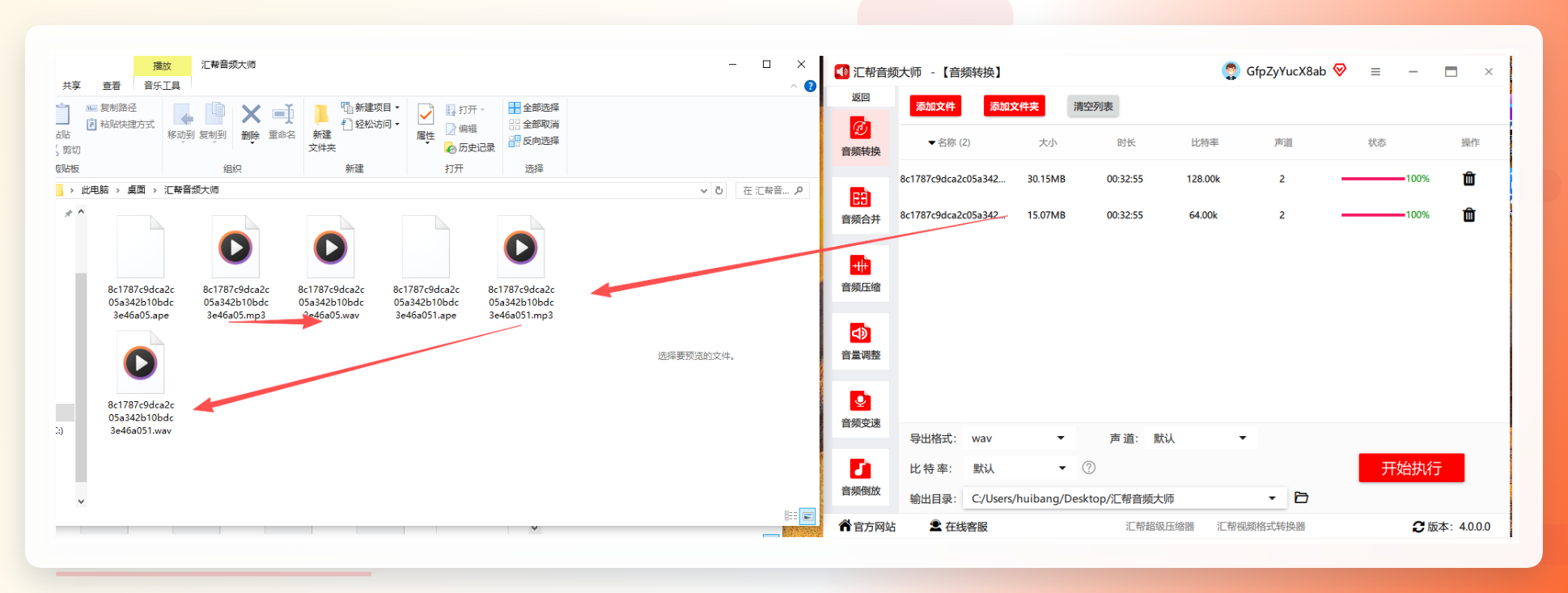Browse for output folder with folder icon
The height and width of the screenshot is (593, 1568).
pos(1301,498)
